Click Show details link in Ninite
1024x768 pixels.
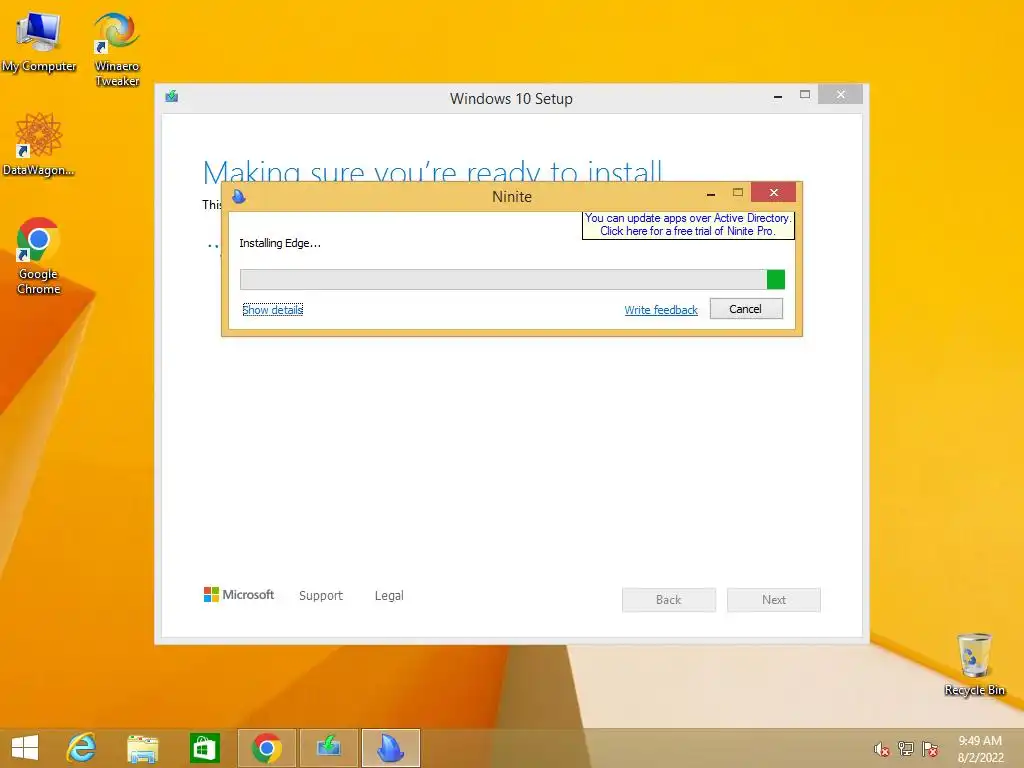pyautogui.click(x=272, y=310)
